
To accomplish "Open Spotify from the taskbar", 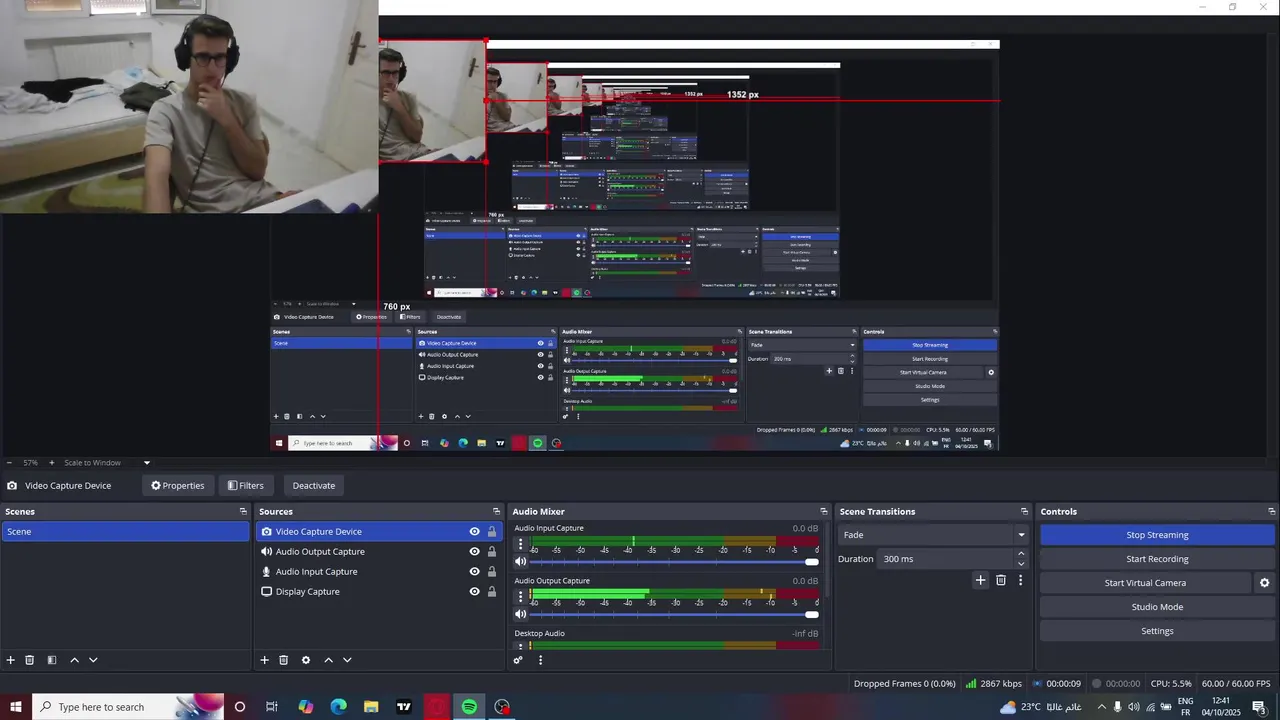I will pos(469,707).
